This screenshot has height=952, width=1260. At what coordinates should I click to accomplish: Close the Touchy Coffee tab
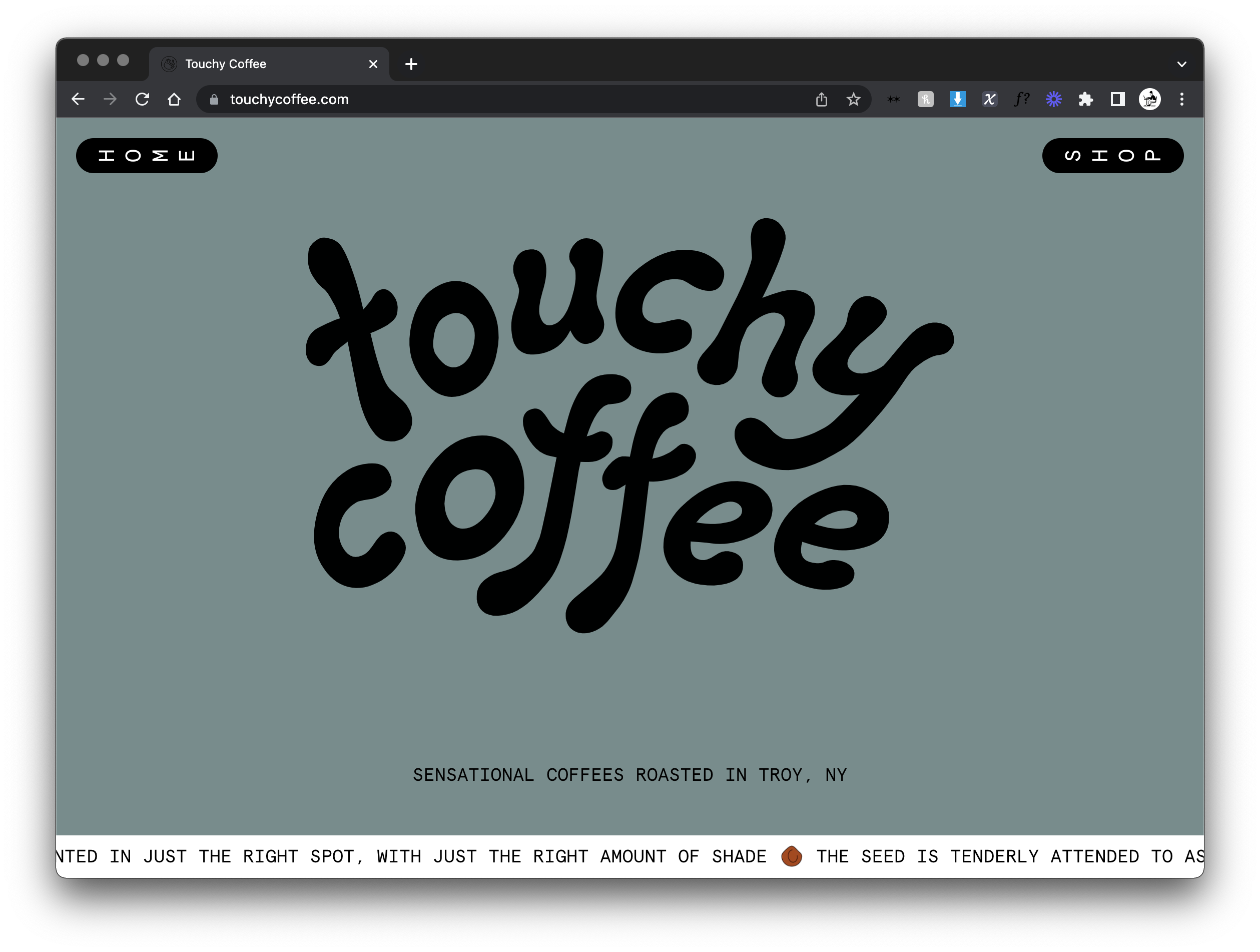373,65
